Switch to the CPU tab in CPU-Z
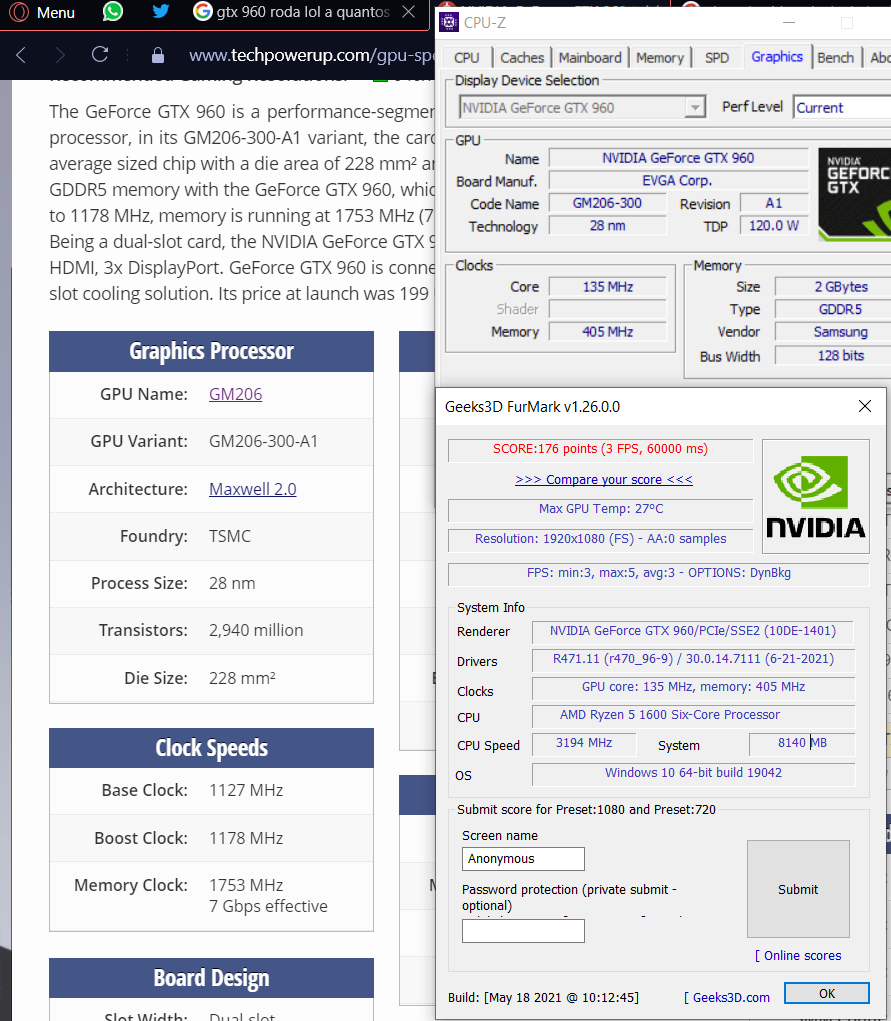Image resolution: width=891 pixels, height=1021 pixels. pos(466,58)
